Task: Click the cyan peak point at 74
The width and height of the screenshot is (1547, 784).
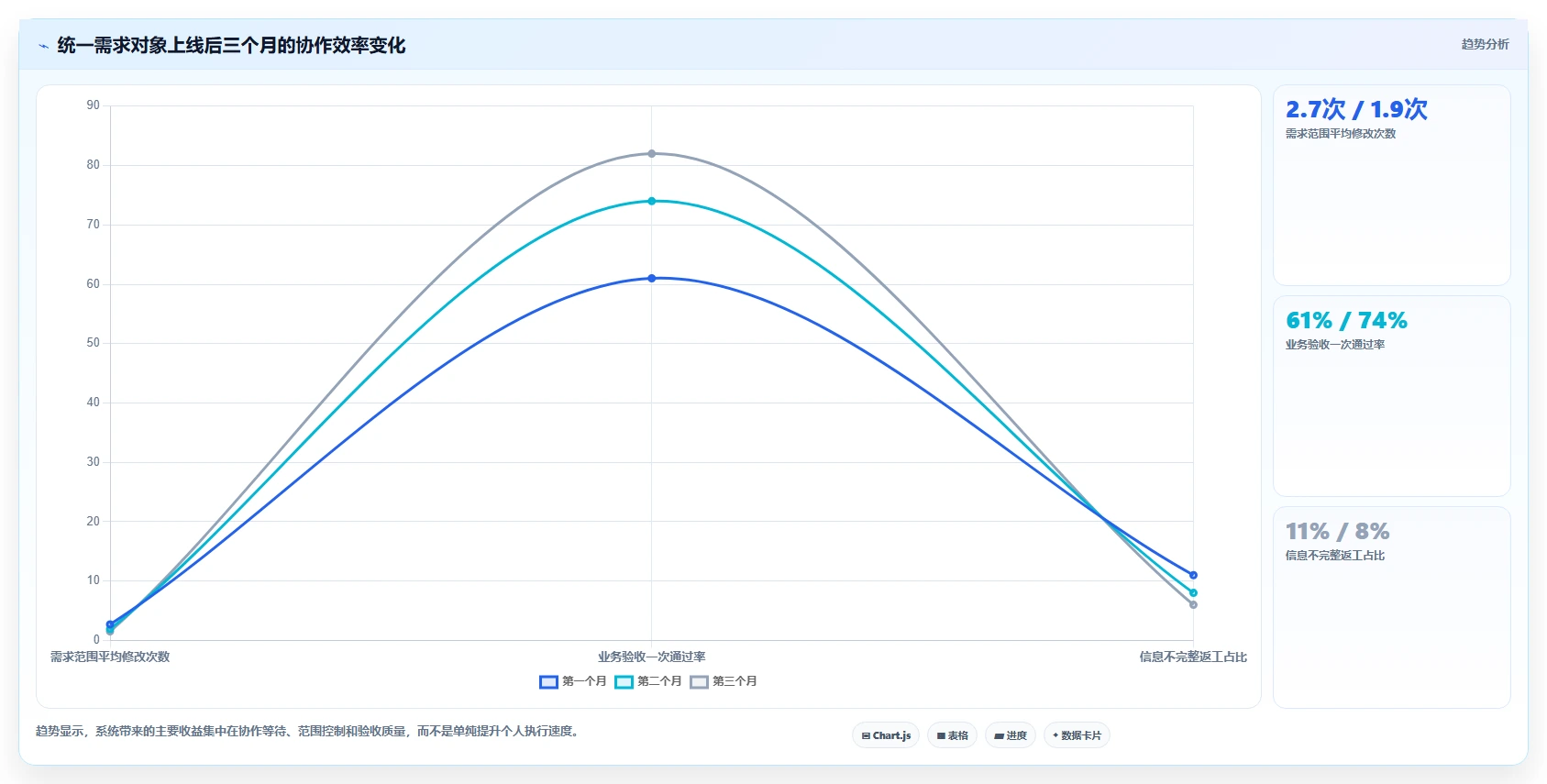Action: pos(652,201)
